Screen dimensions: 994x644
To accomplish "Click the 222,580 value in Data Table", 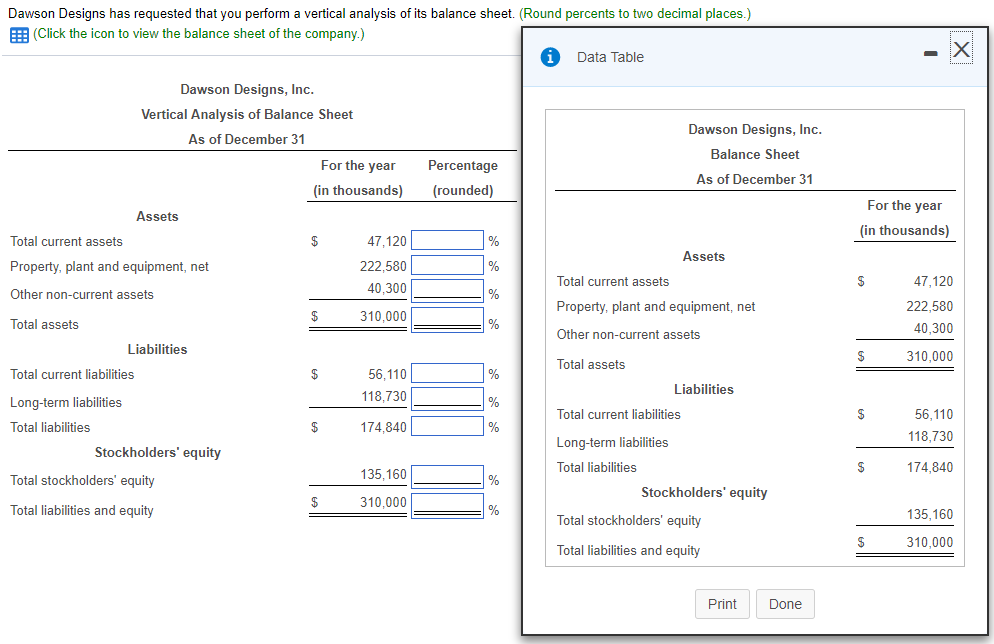I will 929,306.
